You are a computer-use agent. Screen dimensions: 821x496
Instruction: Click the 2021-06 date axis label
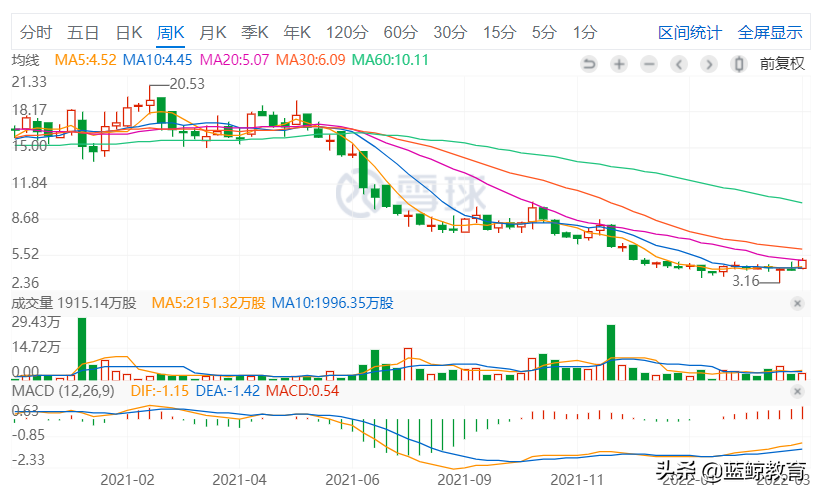(352, 480)
